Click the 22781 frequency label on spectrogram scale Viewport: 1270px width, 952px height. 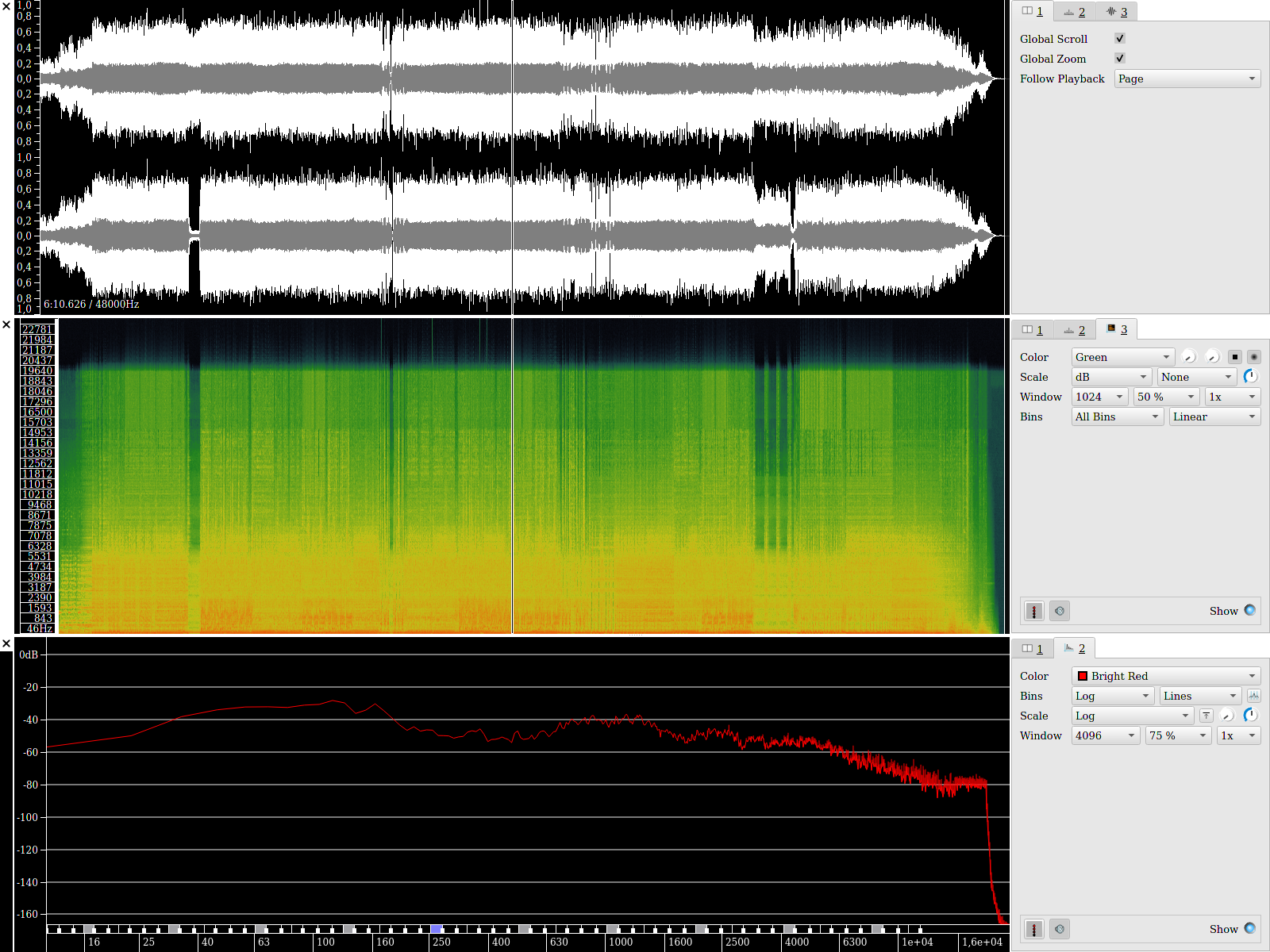37,329
